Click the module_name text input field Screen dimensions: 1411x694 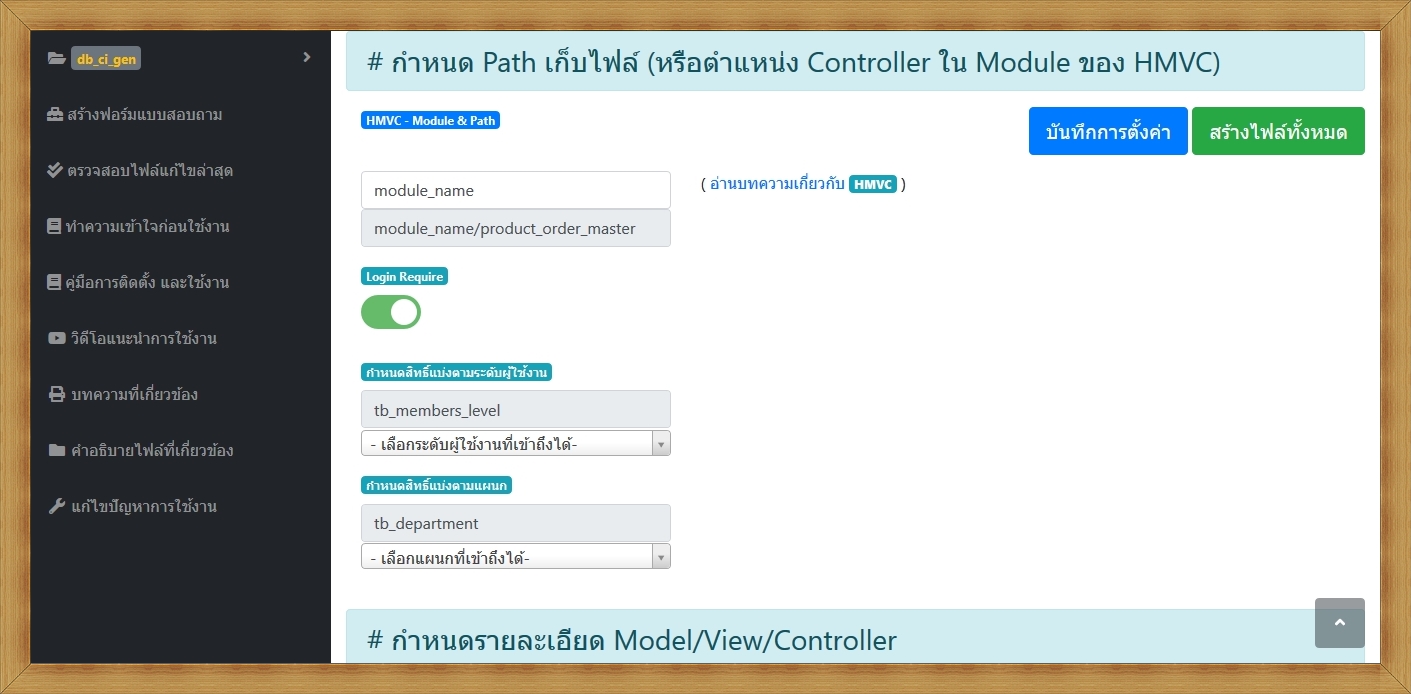click(515, 190)
